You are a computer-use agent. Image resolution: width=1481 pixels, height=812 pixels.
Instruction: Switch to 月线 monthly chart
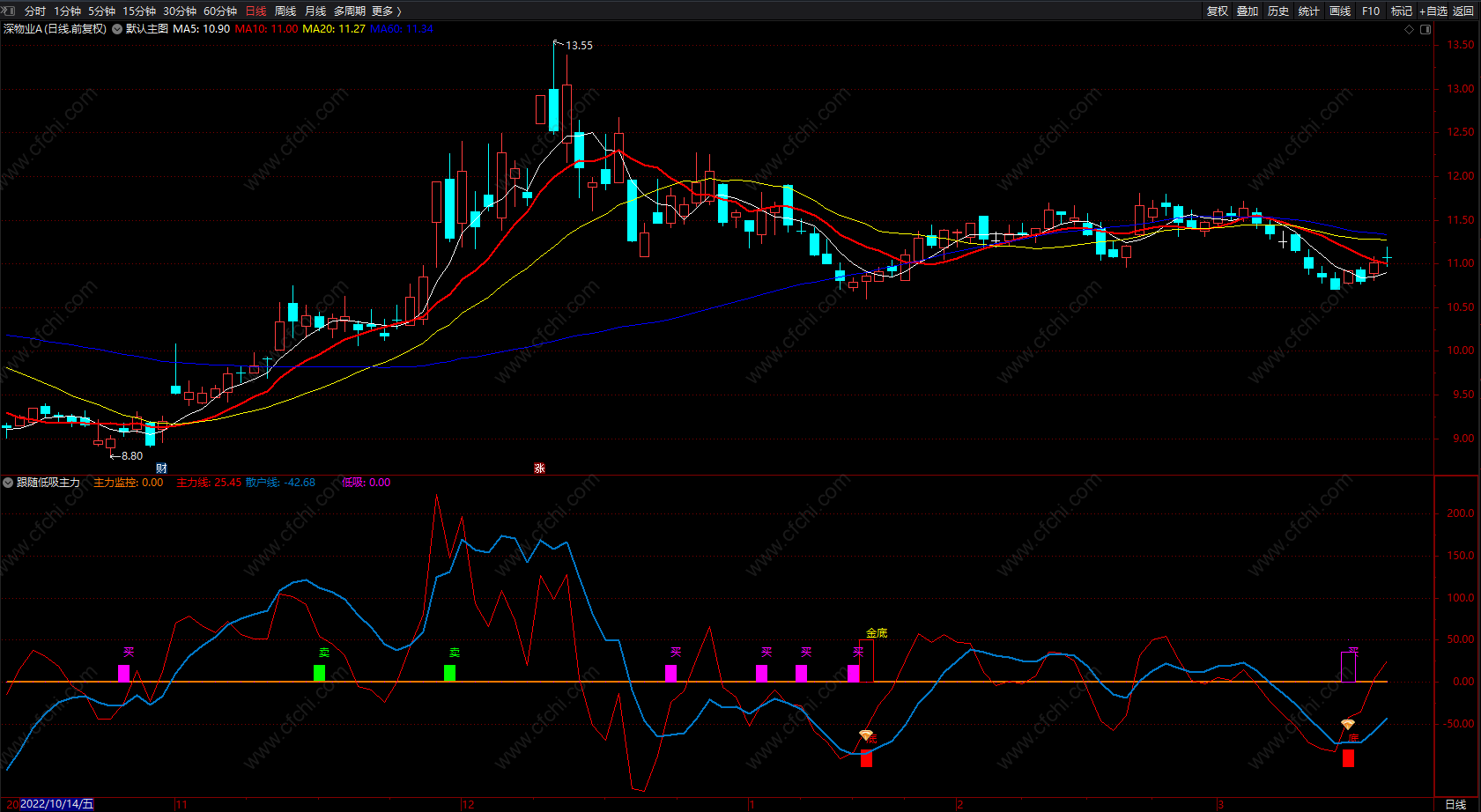[315, 11]
